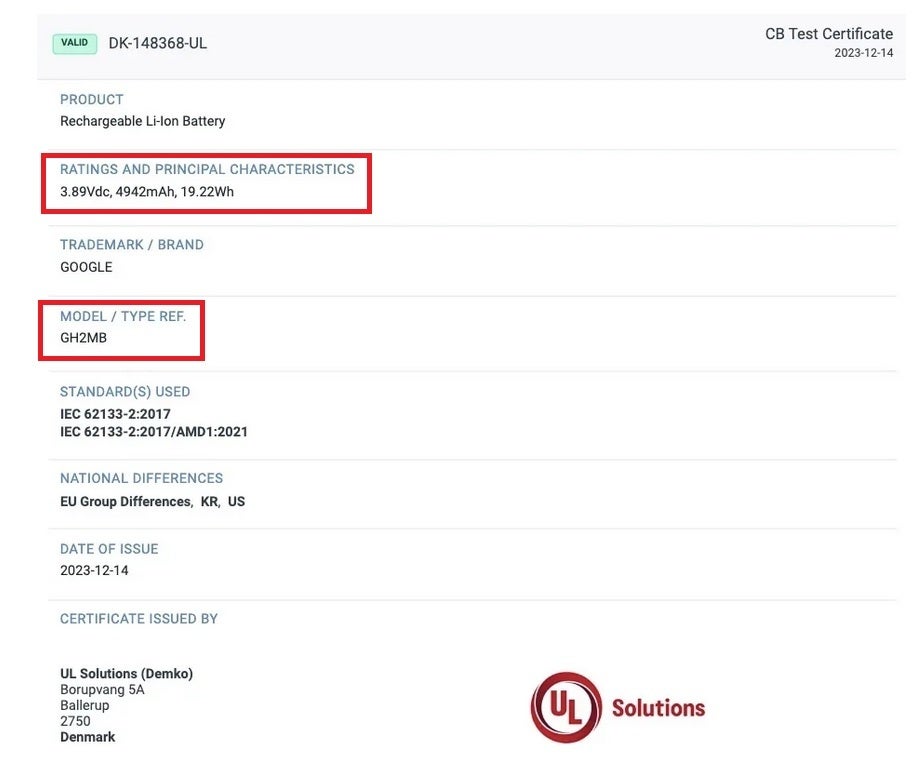The height and width of the screenshot is (763, 924).
Task: Click CERTIFICATE ISSUED BY label
Action: 139,619
